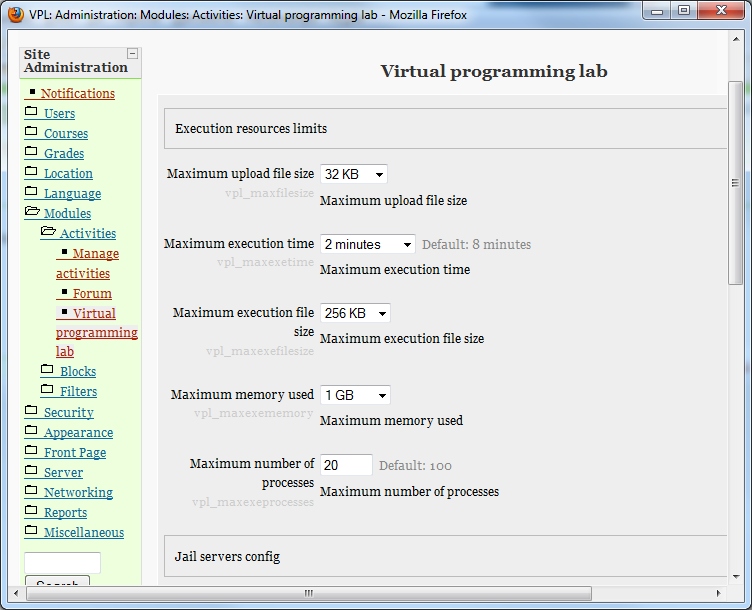Open the Reports admin section
This screenshot has height=610, width=752.
(x=66, y=513)
